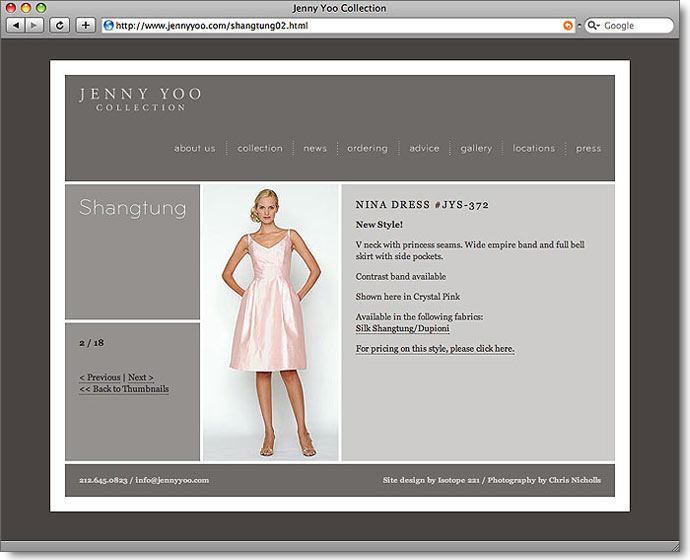This screenshot has height=560, width=690.
Task: Click the plus Add Bookmark button
Action: pos(85,26)
